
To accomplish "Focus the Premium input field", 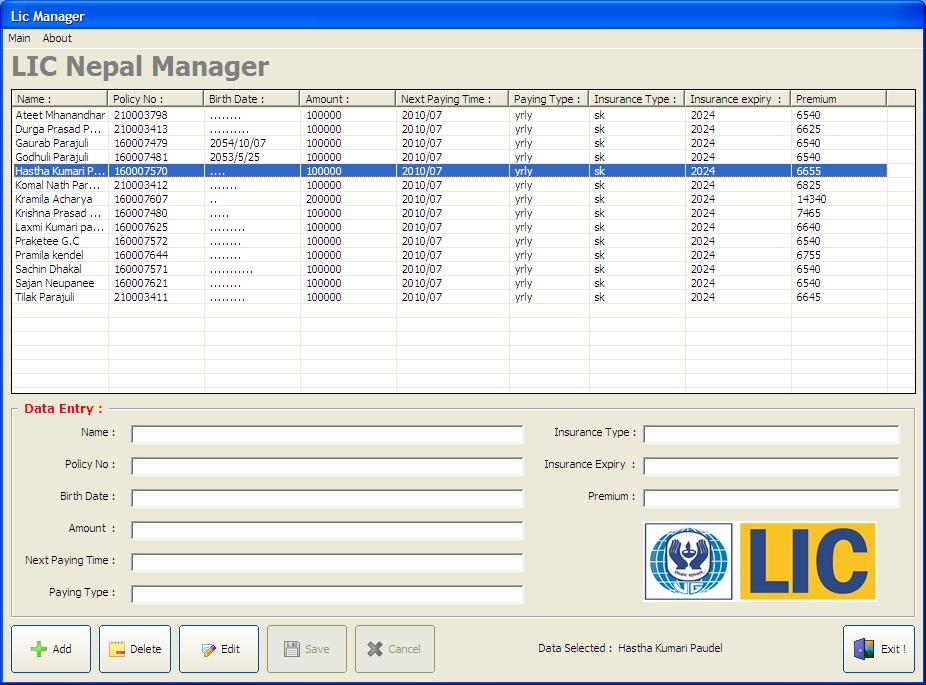I will pos(771,498).
